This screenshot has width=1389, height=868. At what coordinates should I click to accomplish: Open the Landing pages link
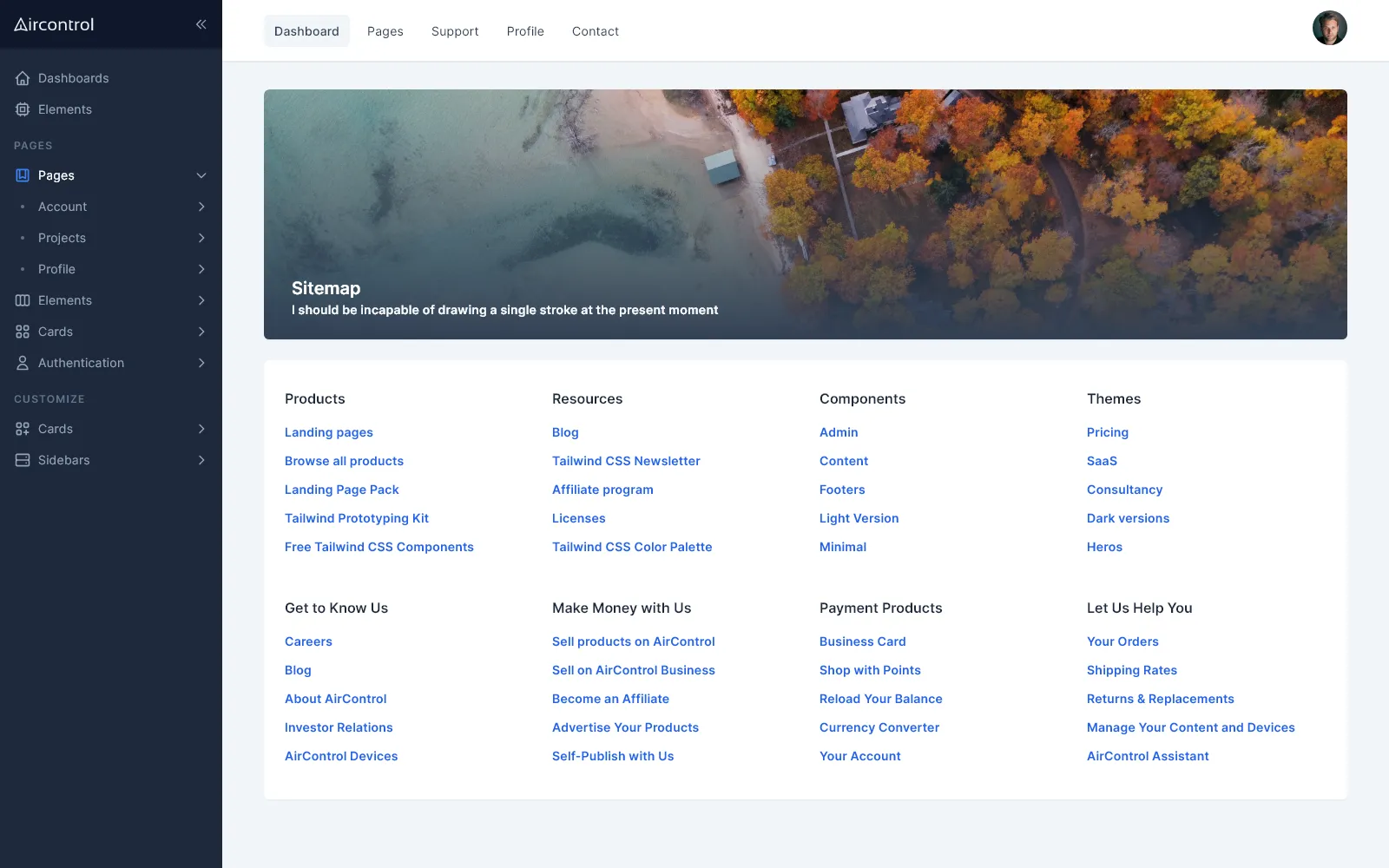(329, 432)
